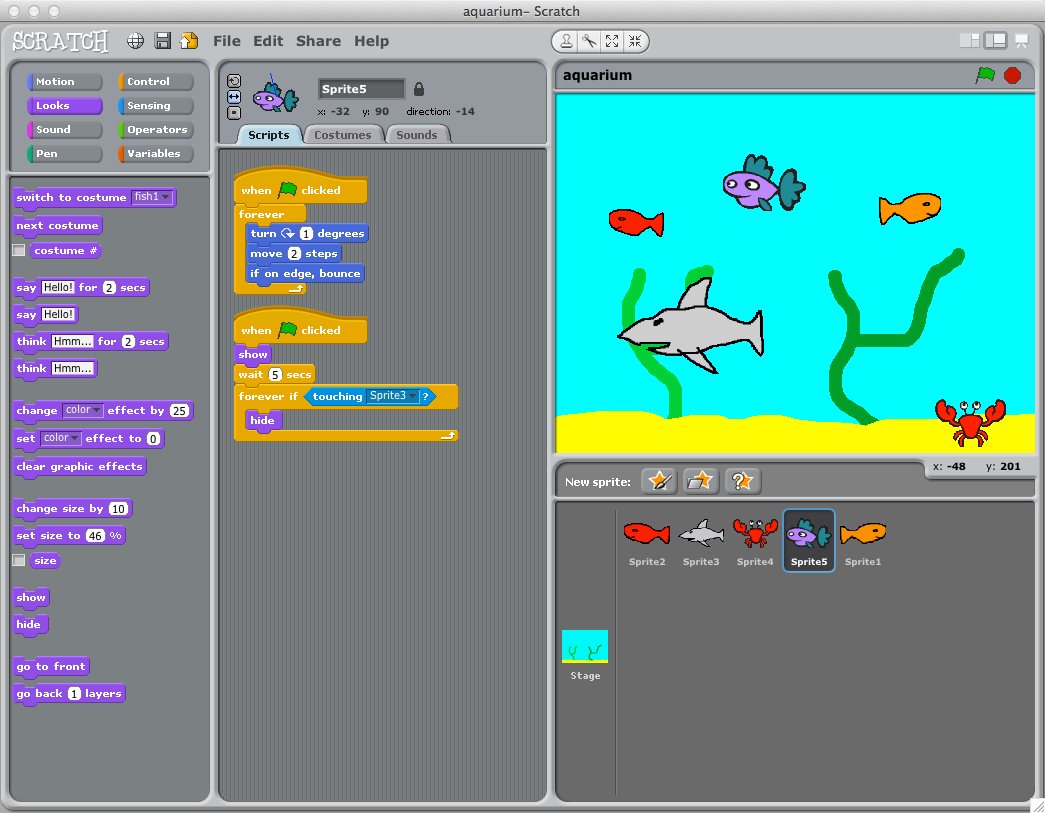Select the duplicate stamp tool
Screen dimensions: 1045x813
click(566, 41)
